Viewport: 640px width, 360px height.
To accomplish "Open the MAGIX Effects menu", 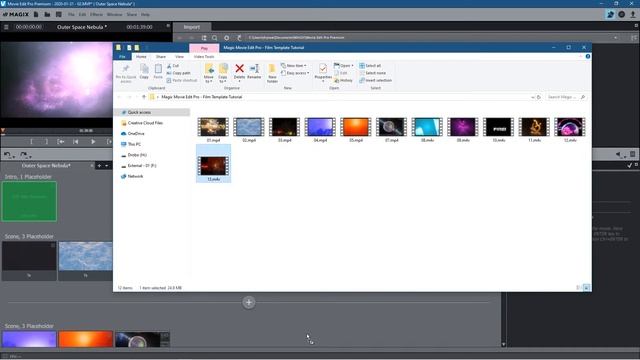I will click(x=96, y=14).
